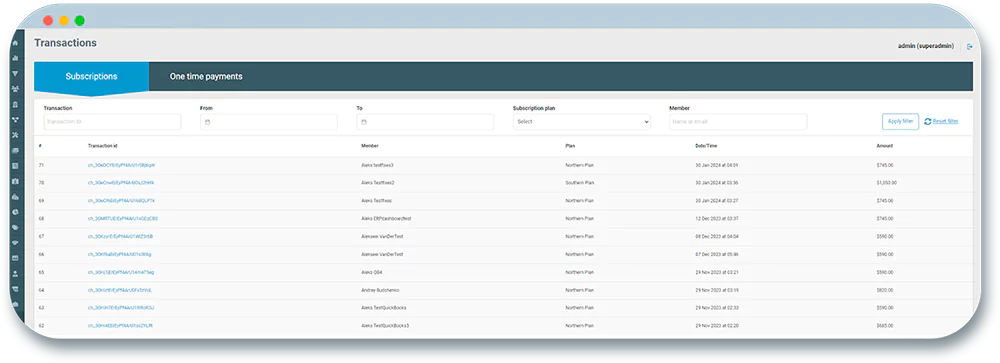1000x363 pixels.
Task: Click the calendar icon in To field
Action: point(364,122)
